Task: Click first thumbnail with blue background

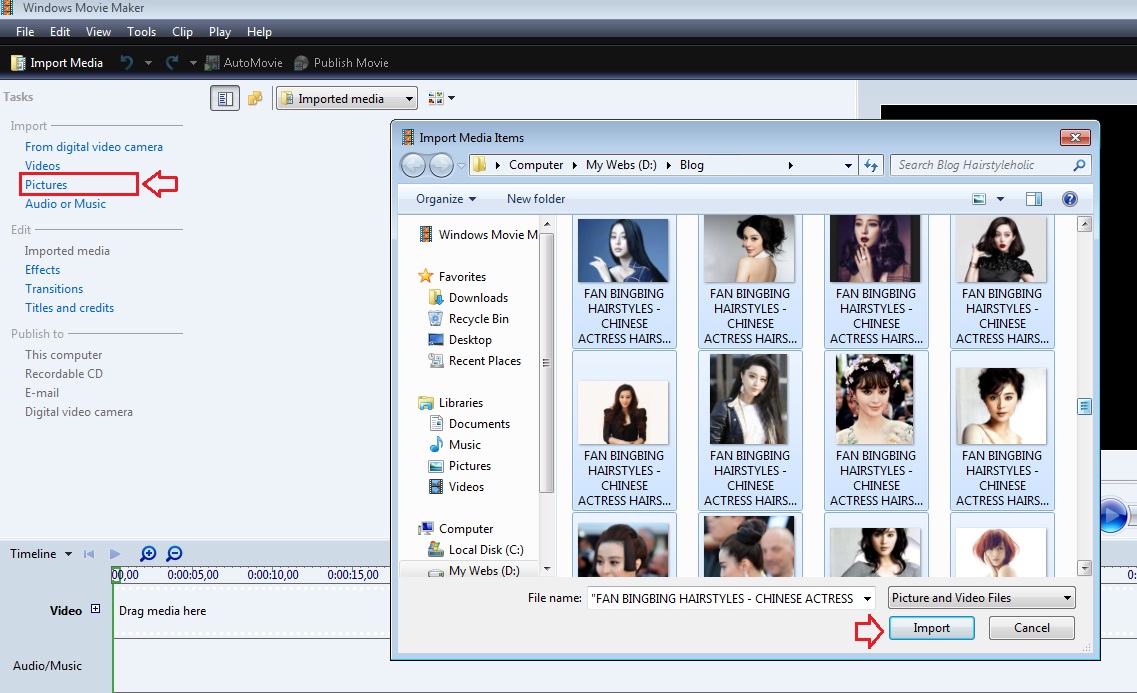Action: pyautogui.click(x=623, y=251)
